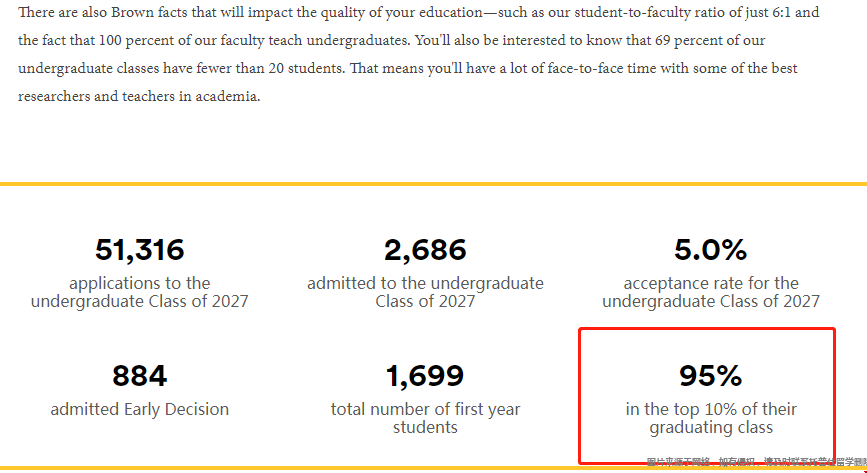Select the 2,686 admitted number
This screenshot has width=867, height=473.
click(425, 250)
